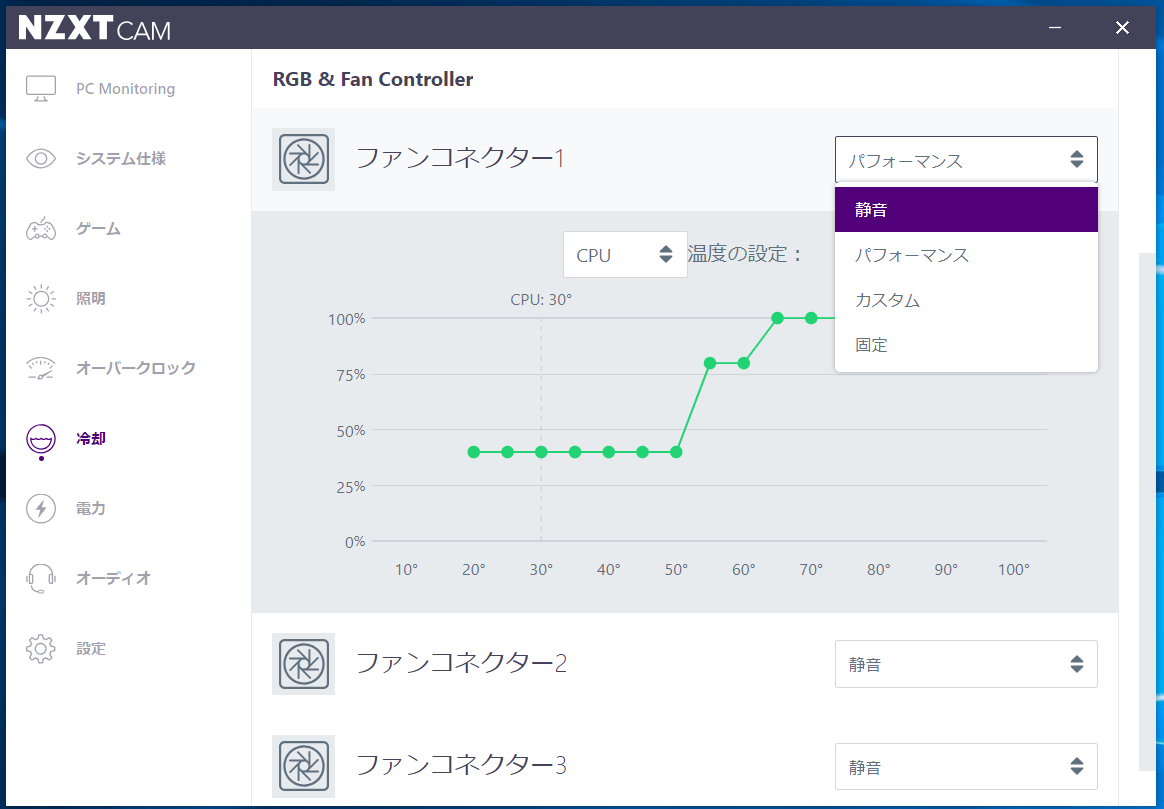Click the fan icon for ファンコネクター1
This screenshot has width=1164, height=809.
pos(303,159)
